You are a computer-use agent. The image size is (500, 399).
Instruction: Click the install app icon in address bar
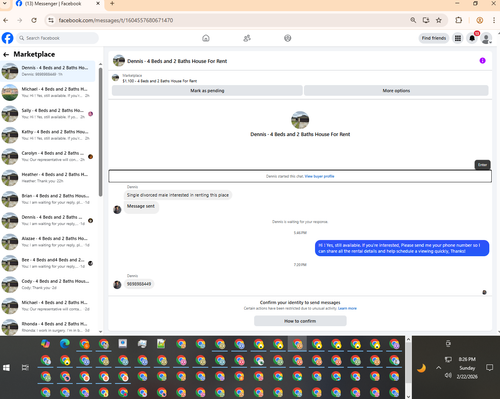tap(426, 20)
